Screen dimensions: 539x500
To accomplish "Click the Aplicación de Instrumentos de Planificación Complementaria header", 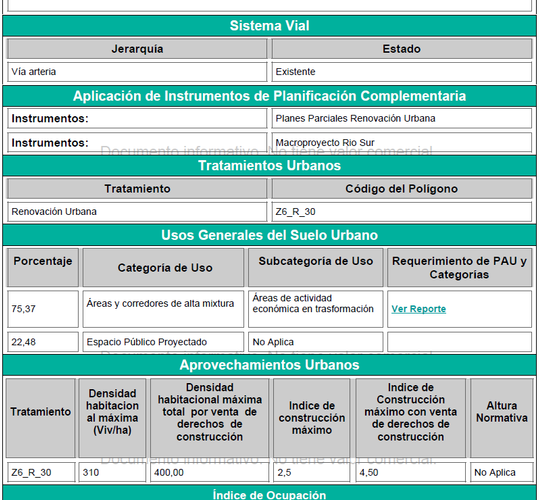I will (x=270, y=96).
